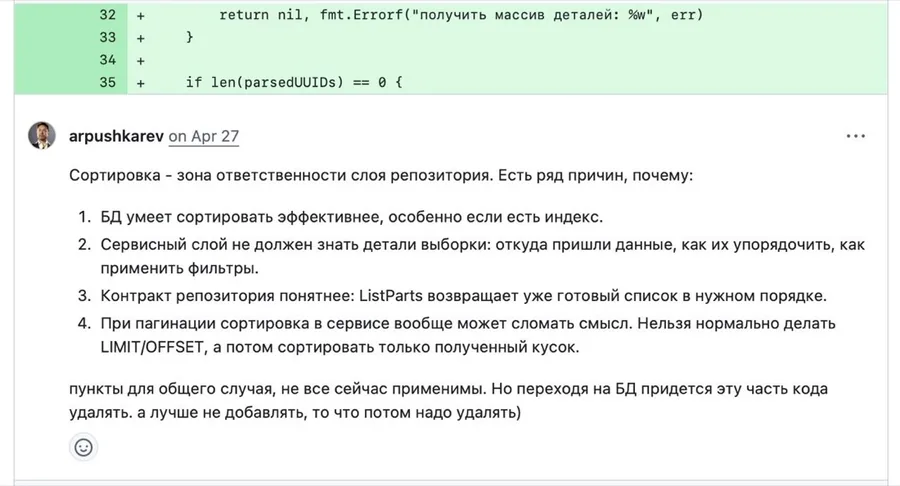Image resolution: width=900 pixels, height=486 pixels.
Task: Open arpushkarev's avatar picture
Action: (42, 135)
